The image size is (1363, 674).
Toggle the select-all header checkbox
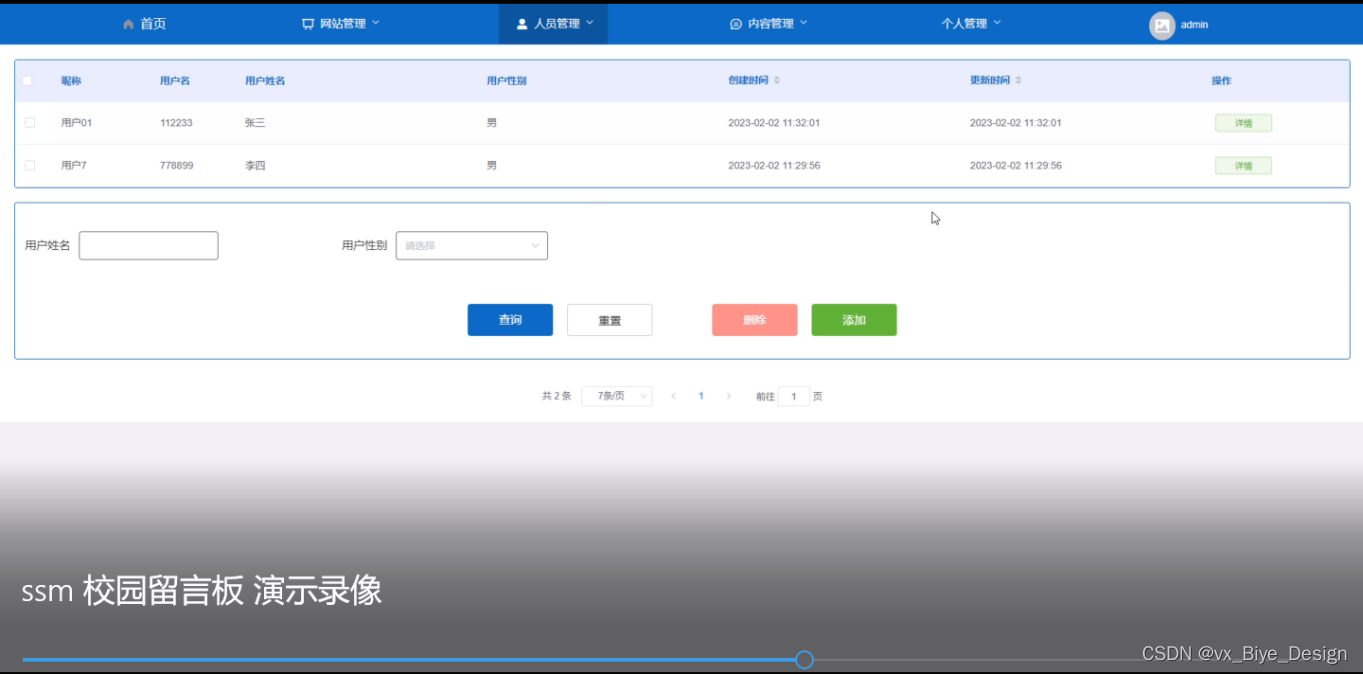coord(27,81)
